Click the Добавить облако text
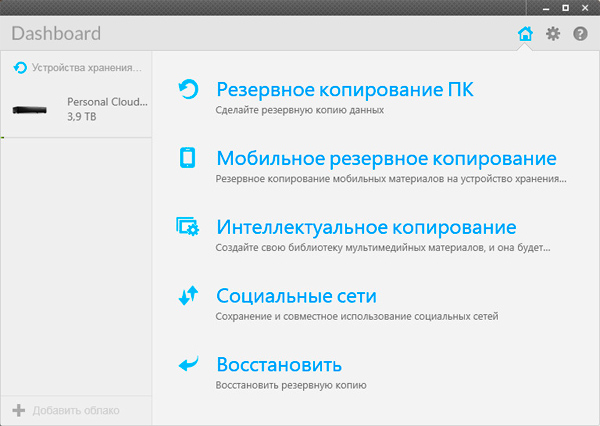600x426 pixels. tap(76, 411)
